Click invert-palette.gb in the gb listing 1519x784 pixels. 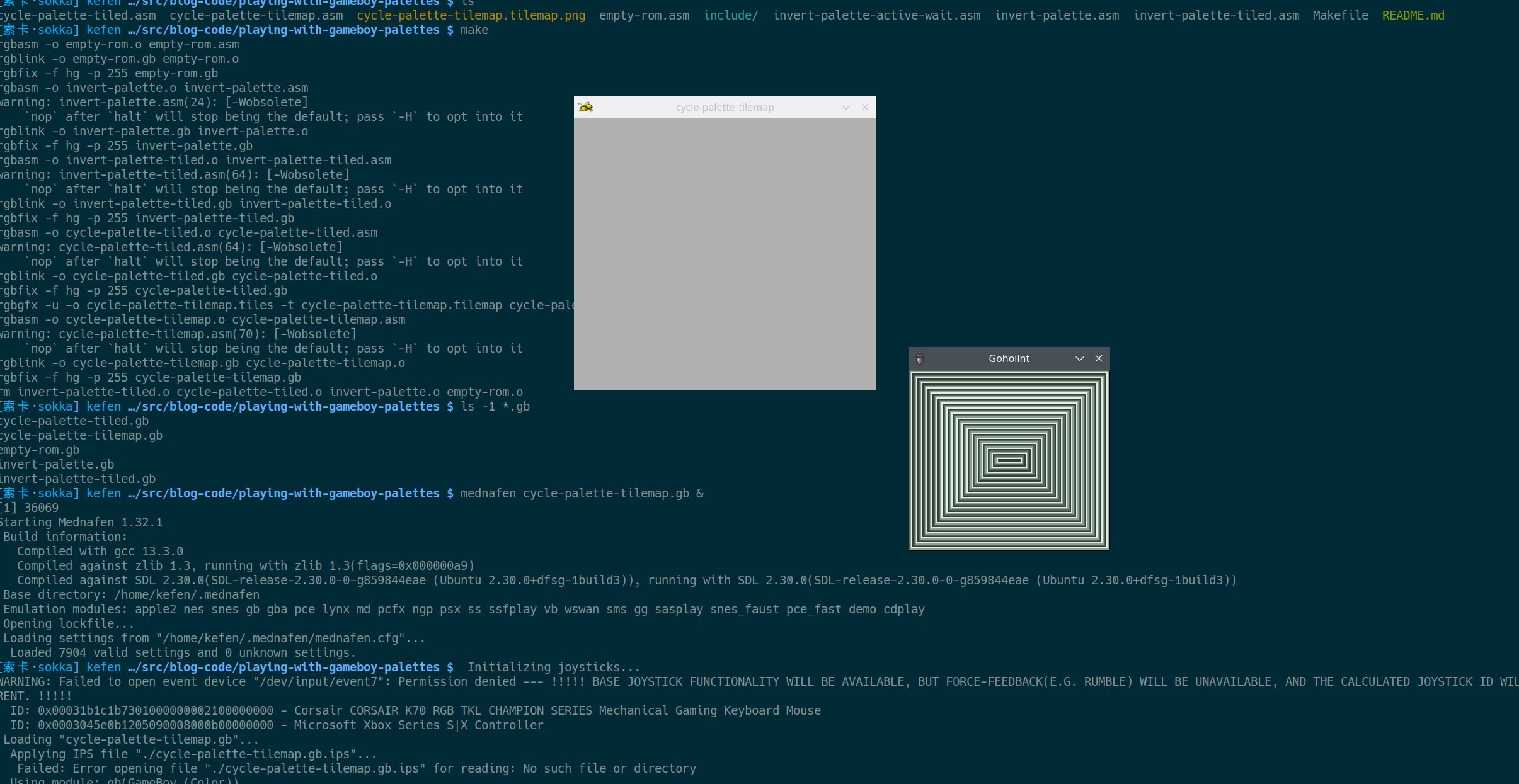click(x=57, y=464)
